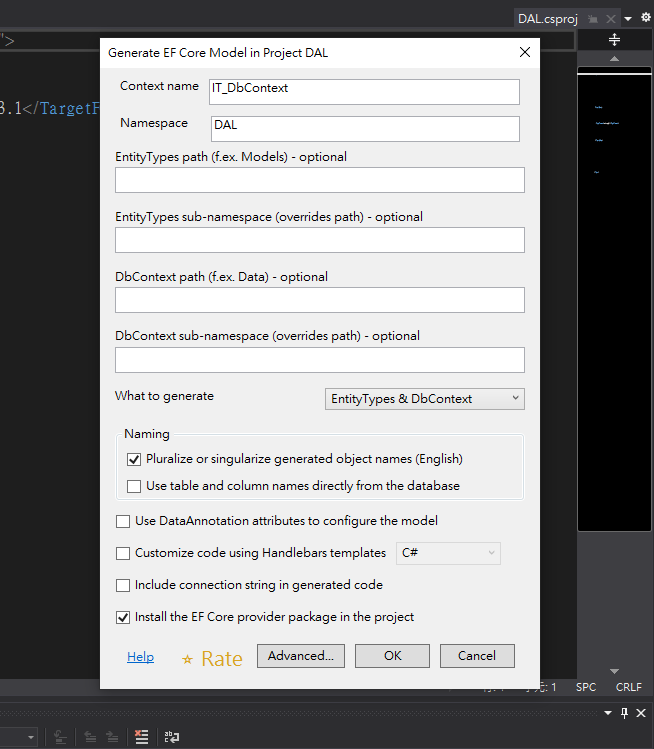This screenshot has width=654, height=749.
Task: Uncheck Install the EF Core provider package
Action: (x=123, y=617)
